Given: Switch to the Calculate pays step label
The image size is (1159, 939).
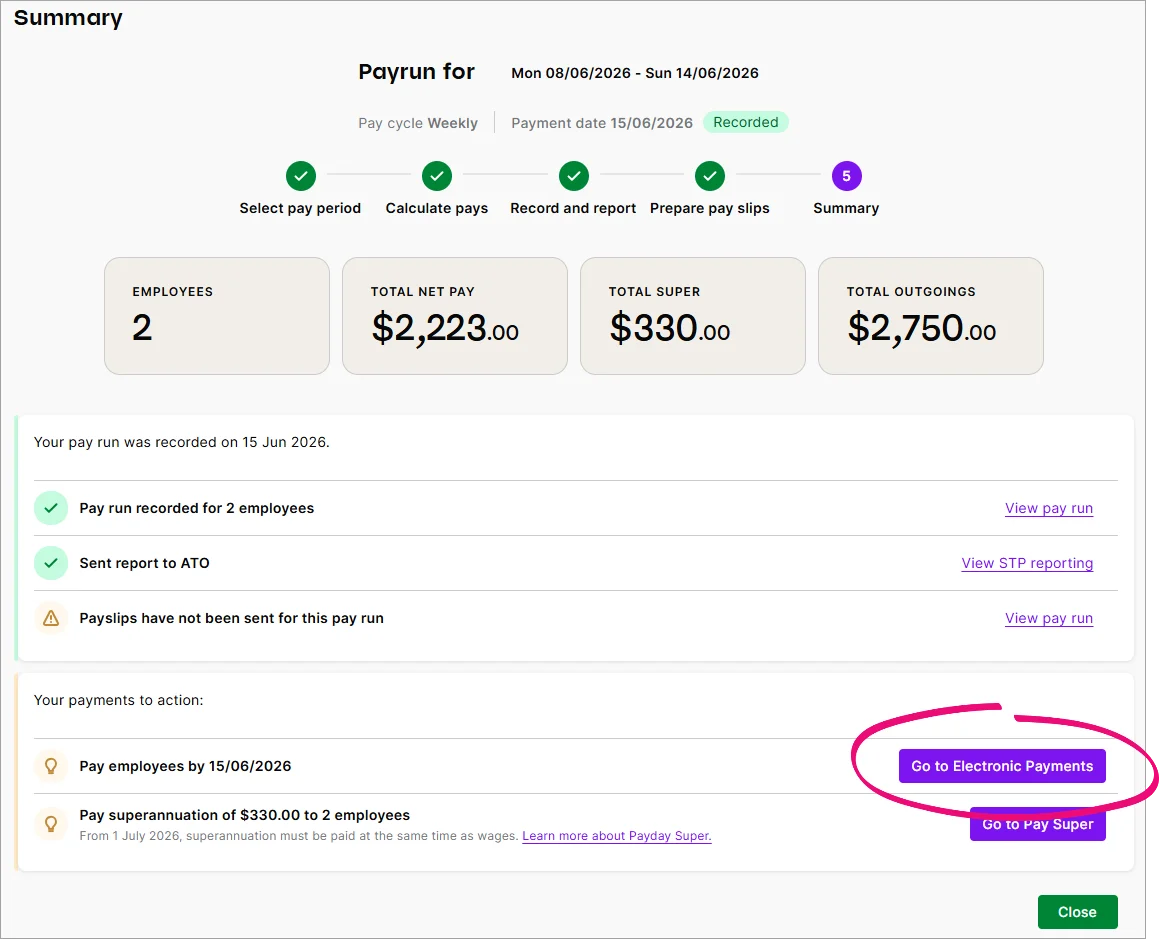Looking at the screenshot, I should point(437,208).
